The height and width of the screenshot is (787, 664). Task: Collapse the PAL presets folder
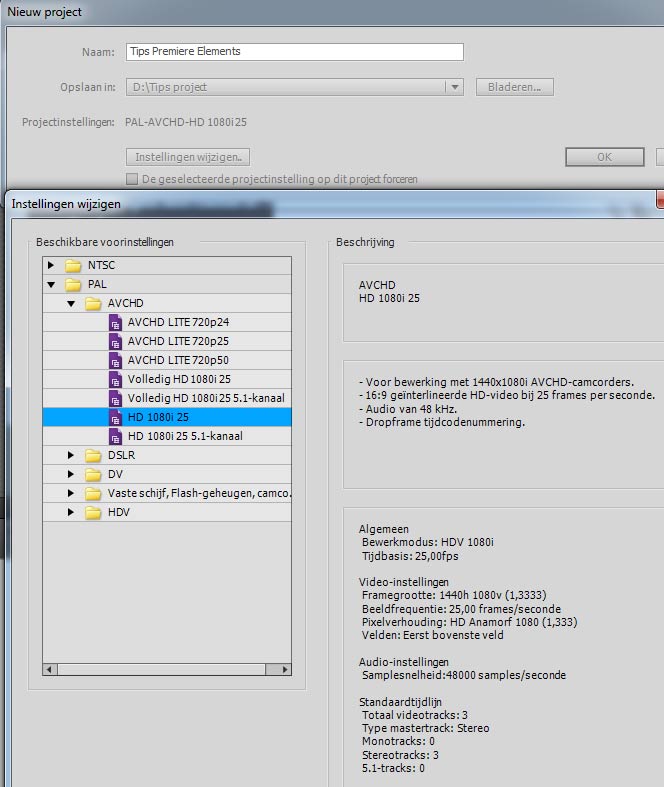click(51, 285)
